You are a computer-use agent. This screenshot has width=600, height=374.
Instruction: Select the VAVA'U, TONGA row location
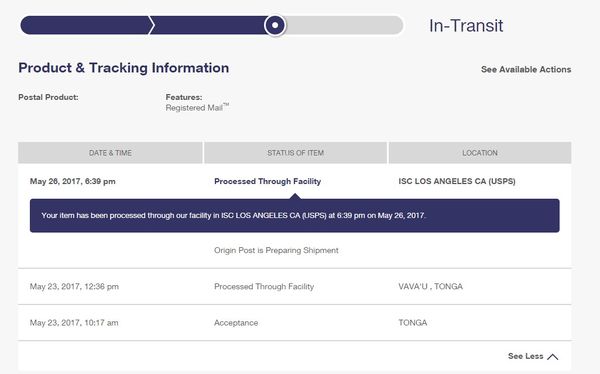(430, 286)
